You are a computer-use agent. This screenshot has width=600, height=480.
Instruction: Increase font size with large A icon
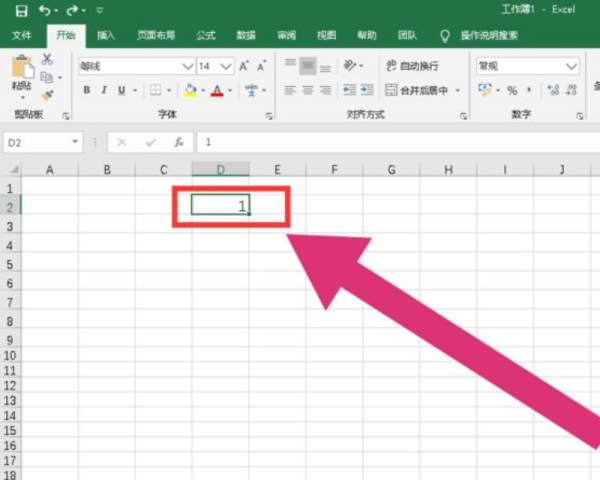tap(244, 66)
